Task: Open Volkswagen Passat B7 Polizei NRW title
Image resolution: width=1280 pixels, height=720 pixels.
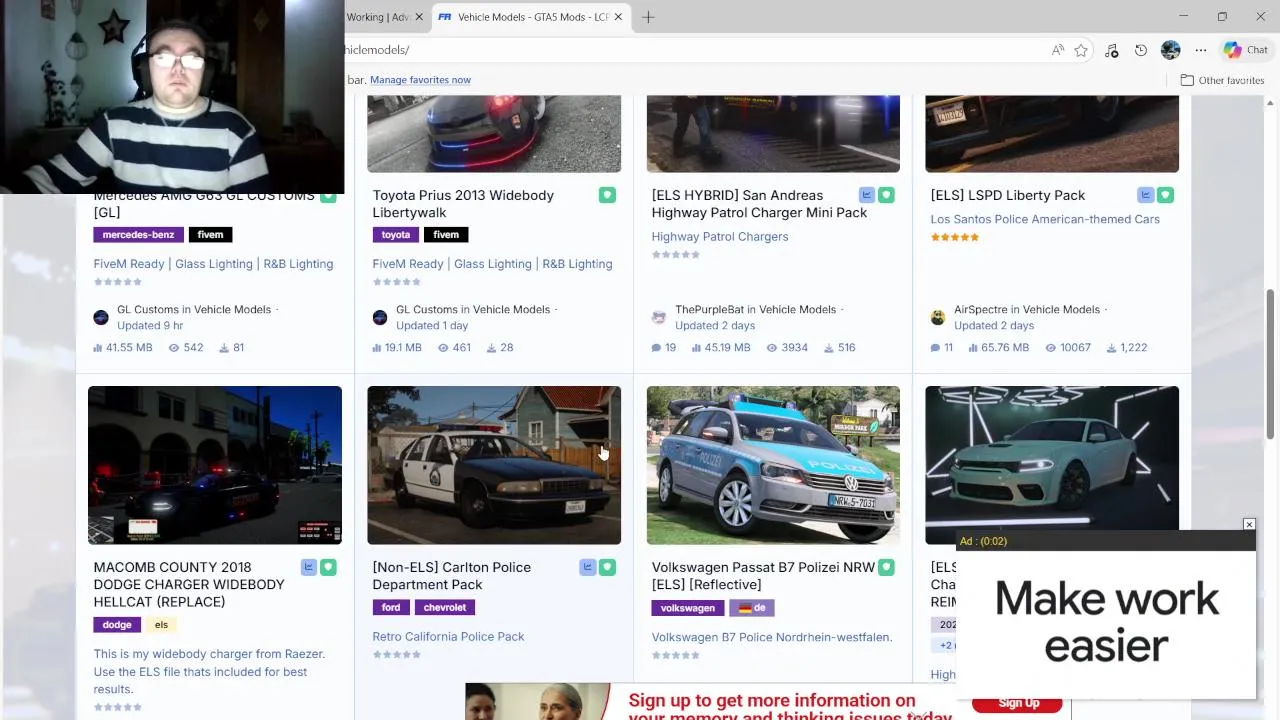Action: [763, 576]
